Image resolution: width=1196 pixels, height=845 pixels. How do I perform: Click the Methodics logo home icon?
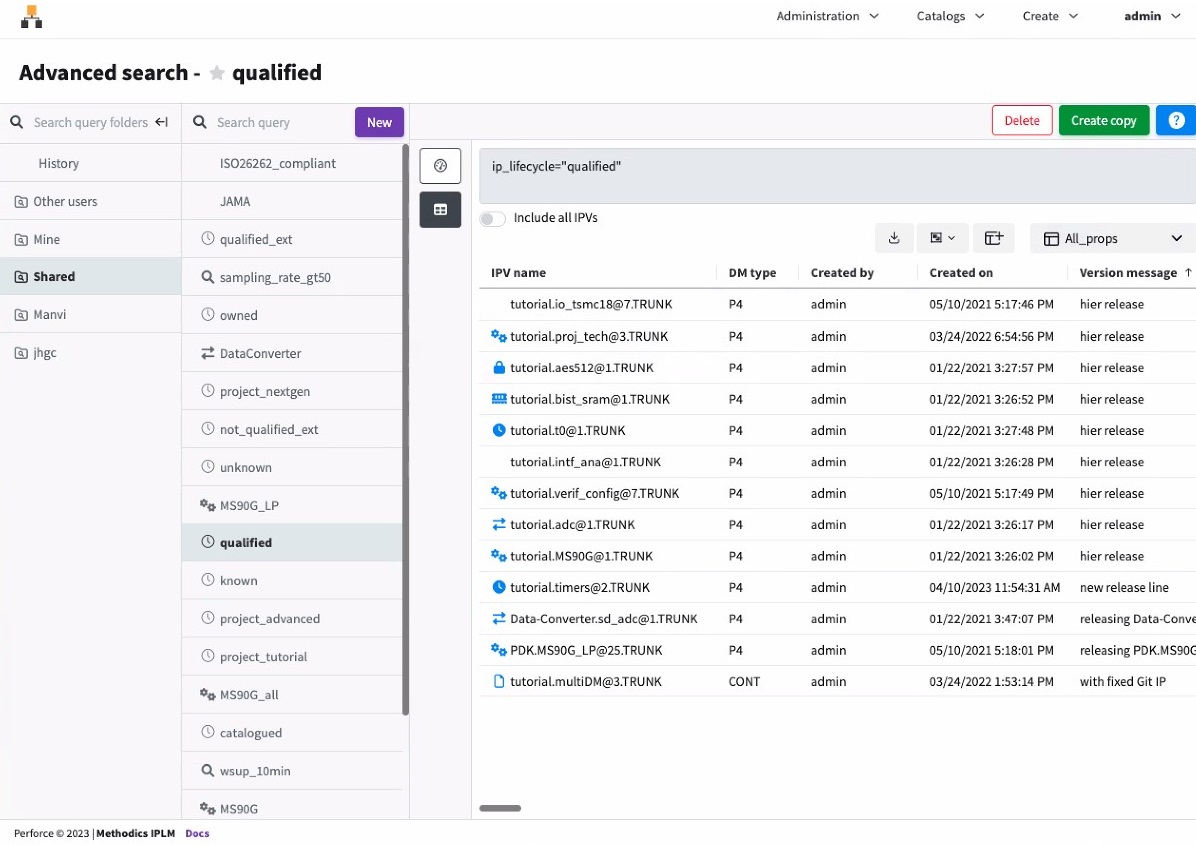32,17
